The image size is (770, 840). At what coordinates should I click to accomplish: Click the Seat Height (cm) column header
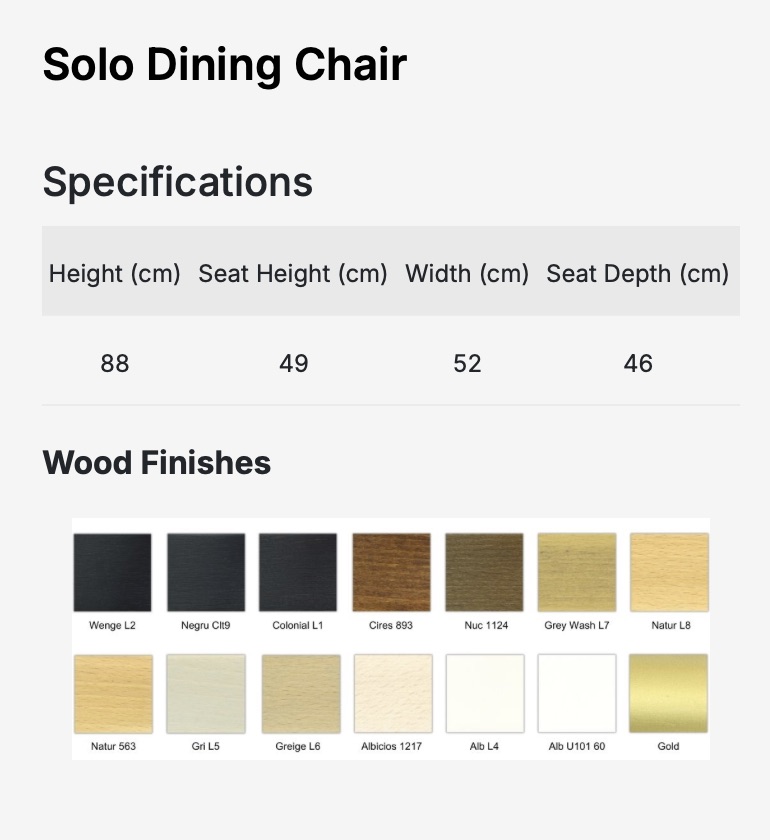293,273
